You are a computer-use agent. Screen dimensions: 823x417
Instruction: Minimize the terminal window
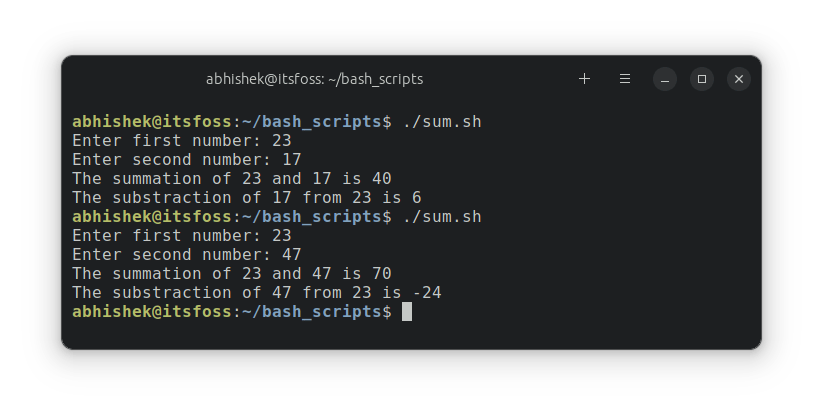666,78
